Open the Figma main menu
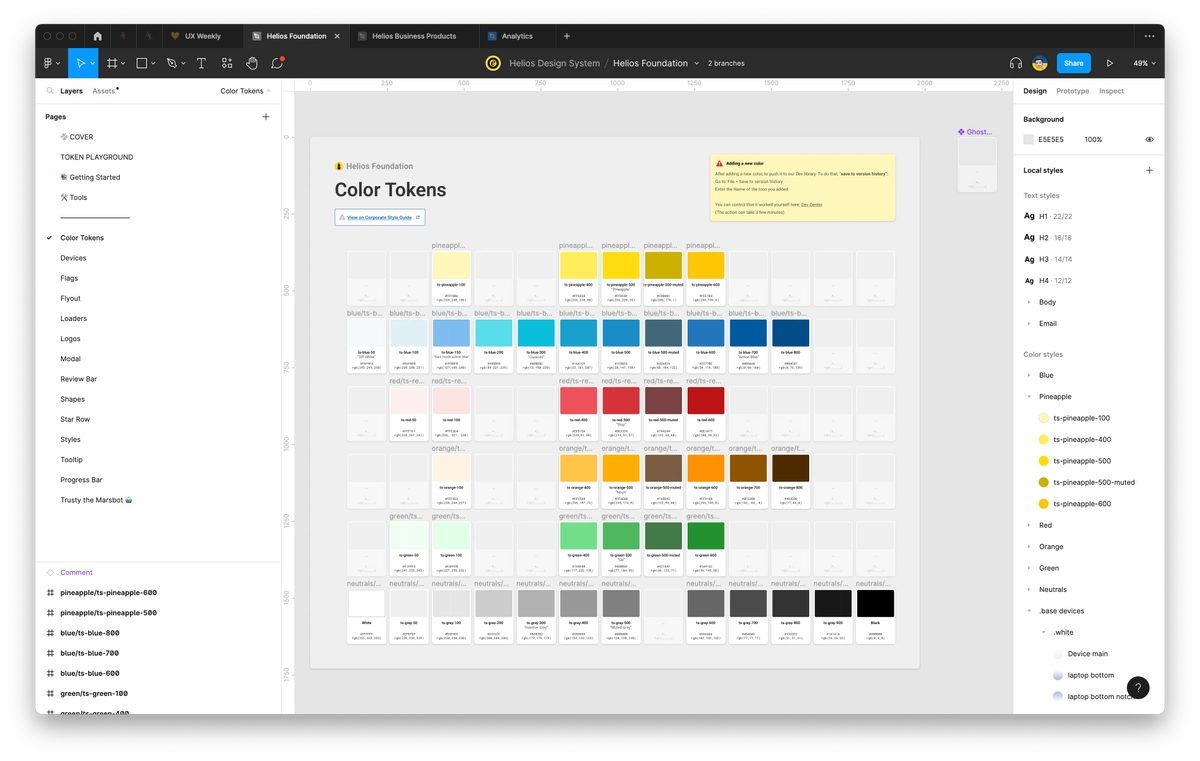 click(50, 62)
